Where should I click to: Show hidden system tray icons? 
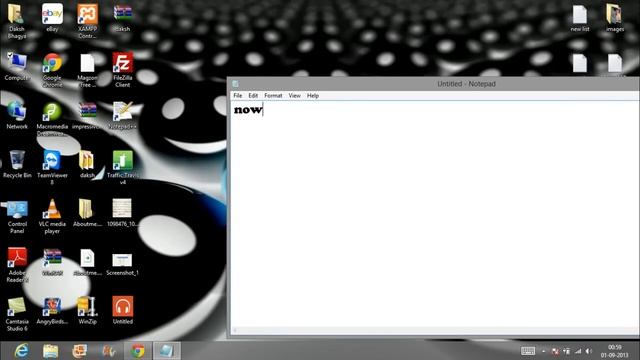[544, 351]
